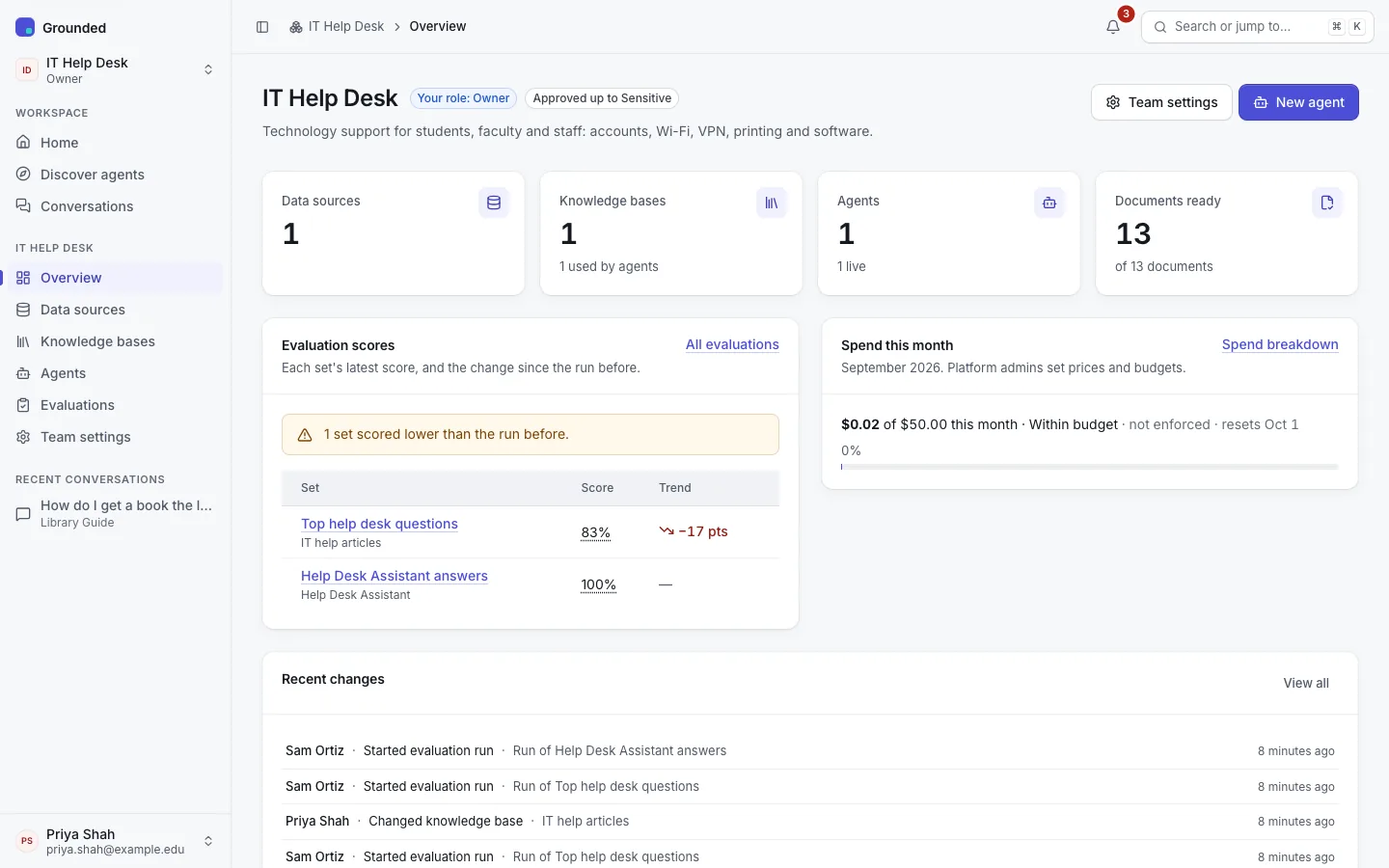The image size is (1389, 868).
Task: Click the sidebar Data sources database icon
Action: (23, 309)
